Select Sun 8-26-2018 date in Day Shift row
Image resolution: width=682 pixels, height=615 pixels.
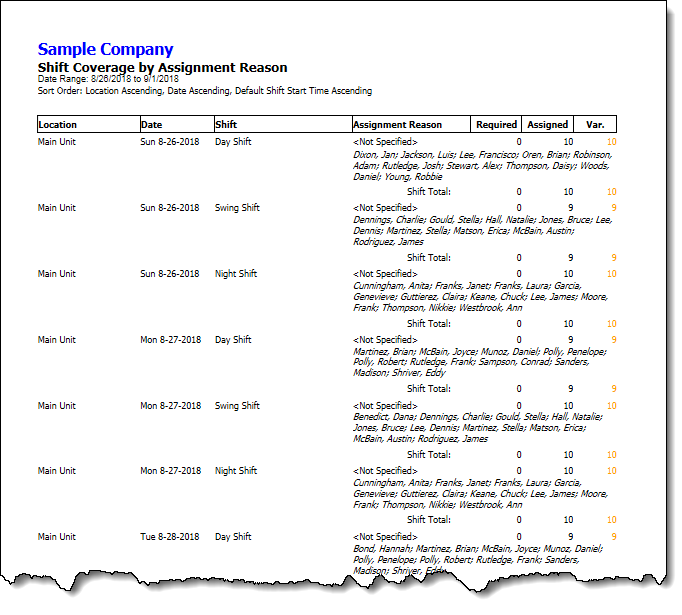170,142
